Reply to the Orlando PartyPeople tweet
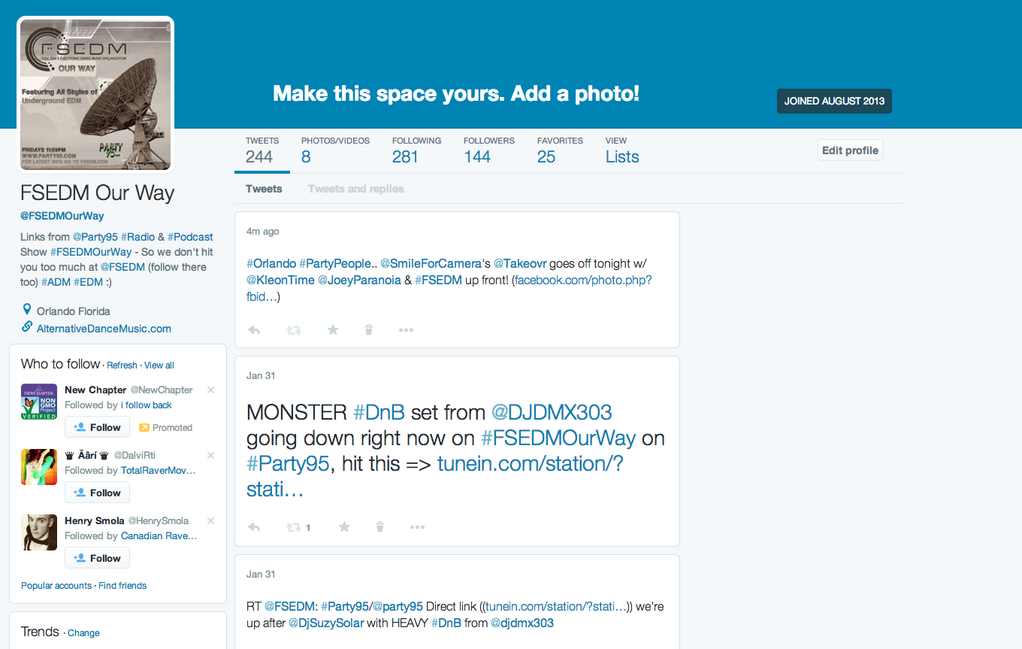Image resolution: width=1022 pixels, height=649 pixels. (x=254, y=330)
